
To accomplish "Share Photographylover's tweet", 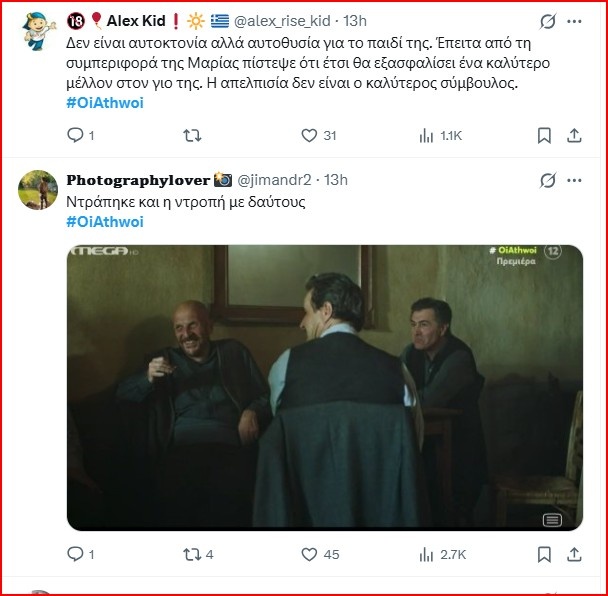I will point(575,553).
